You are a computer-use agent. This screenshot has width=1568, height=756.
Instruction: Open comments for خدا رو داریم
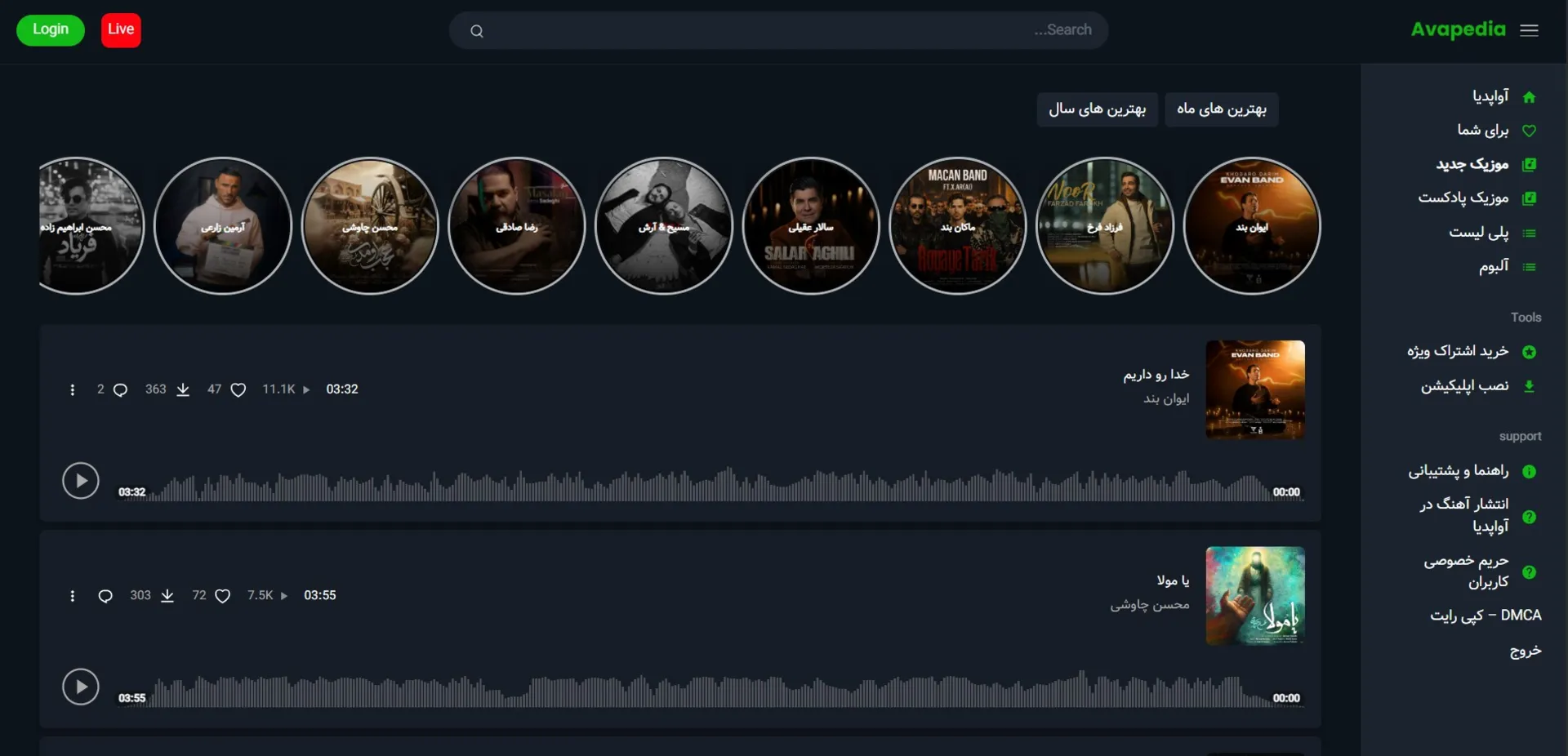120,390
